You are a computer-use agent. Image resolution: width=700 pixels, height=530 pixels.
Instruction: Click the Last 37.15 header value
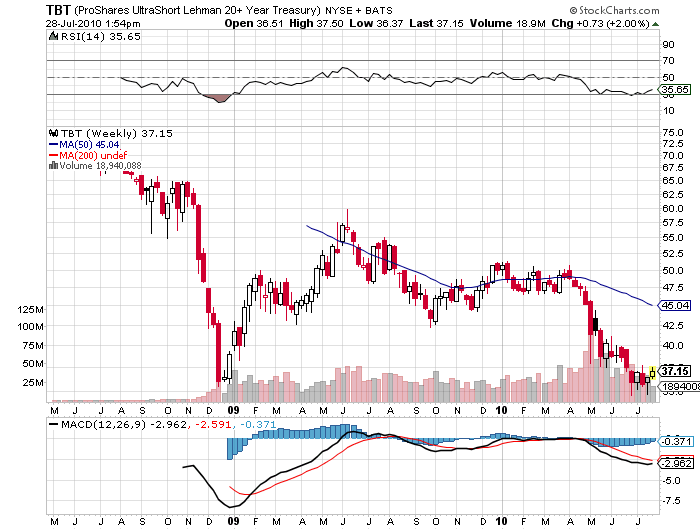[436, 24]
